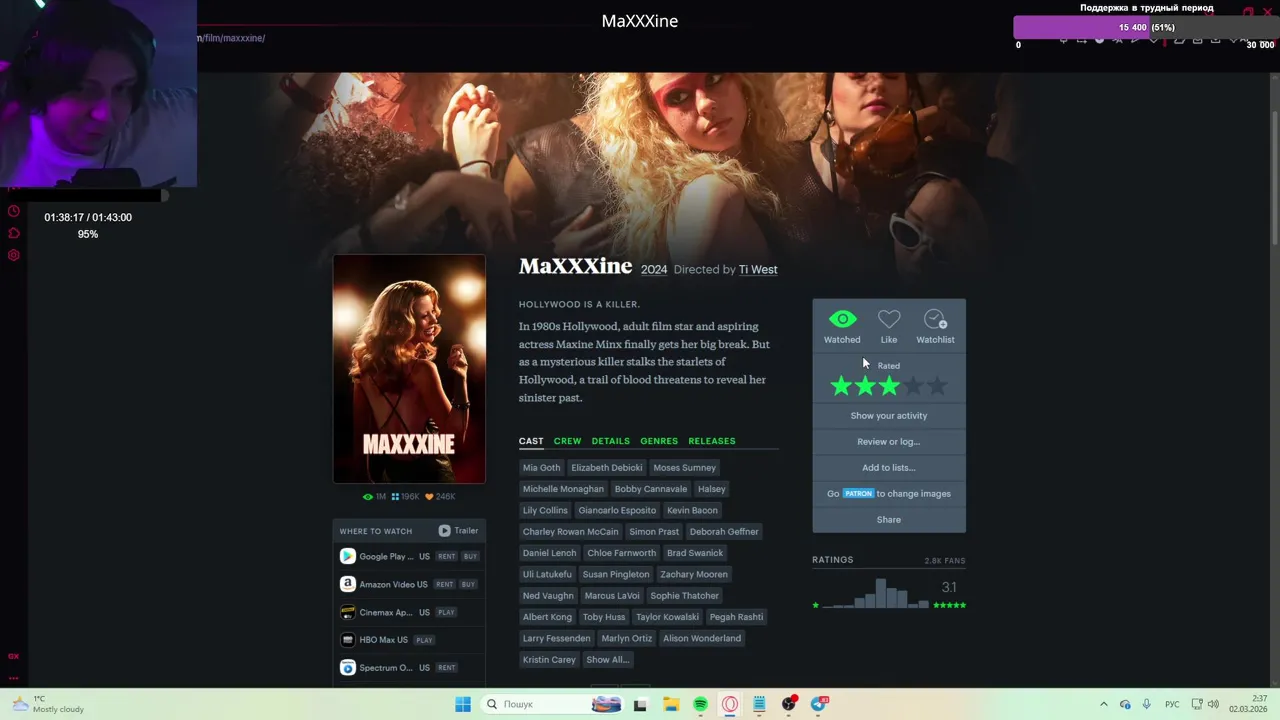
Task: Click the purple donation progress bar
Action: pos(1146,27)
